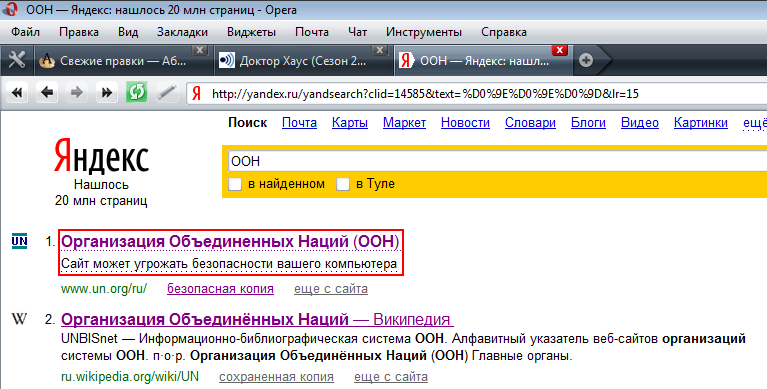Open the Вид menu
The image size is (767, 389).
tap(128, 32)
